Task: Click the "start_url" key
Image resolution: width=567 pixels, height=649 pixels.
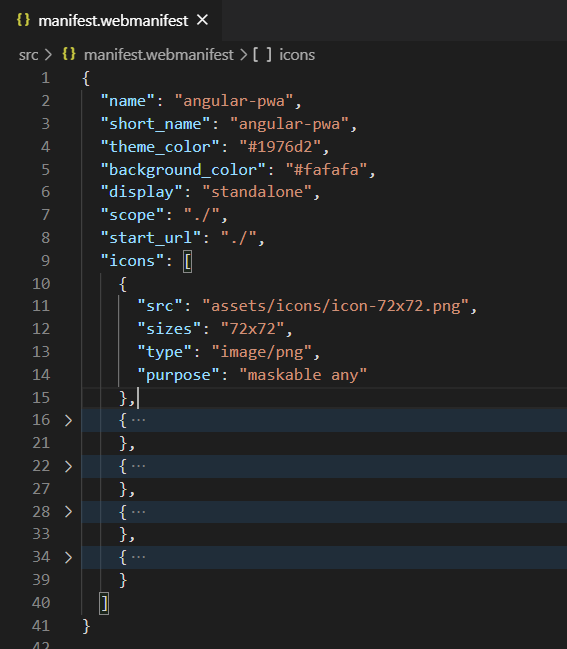Action: 151,238
